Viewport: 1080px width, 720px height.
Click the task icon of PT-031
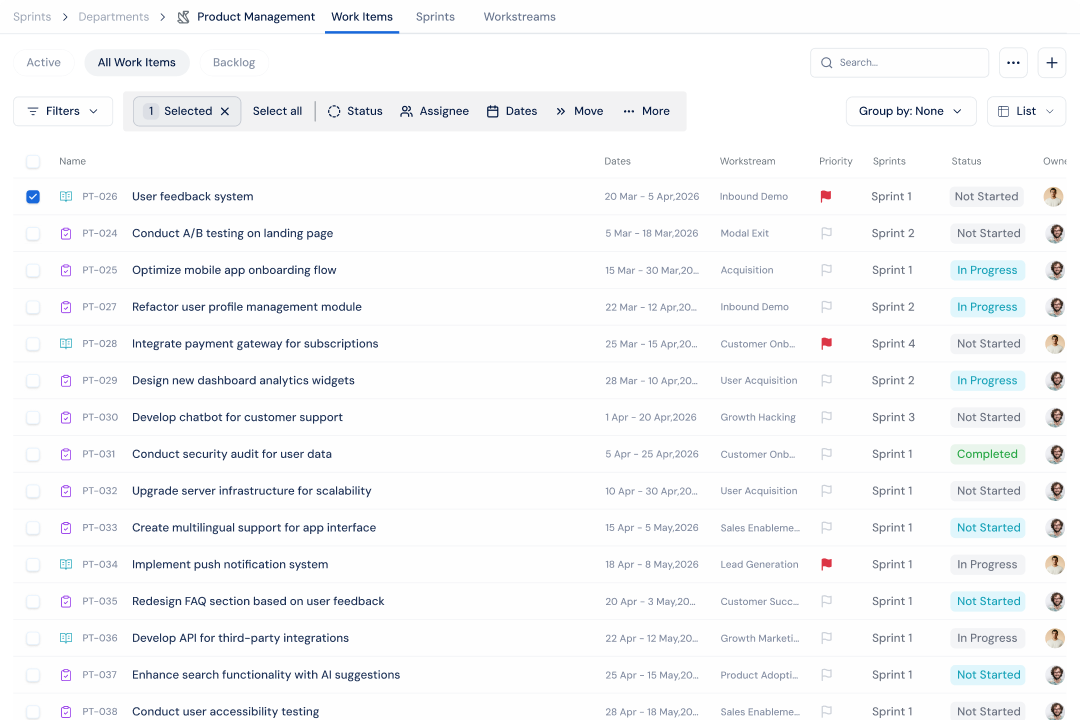[65, 454]
